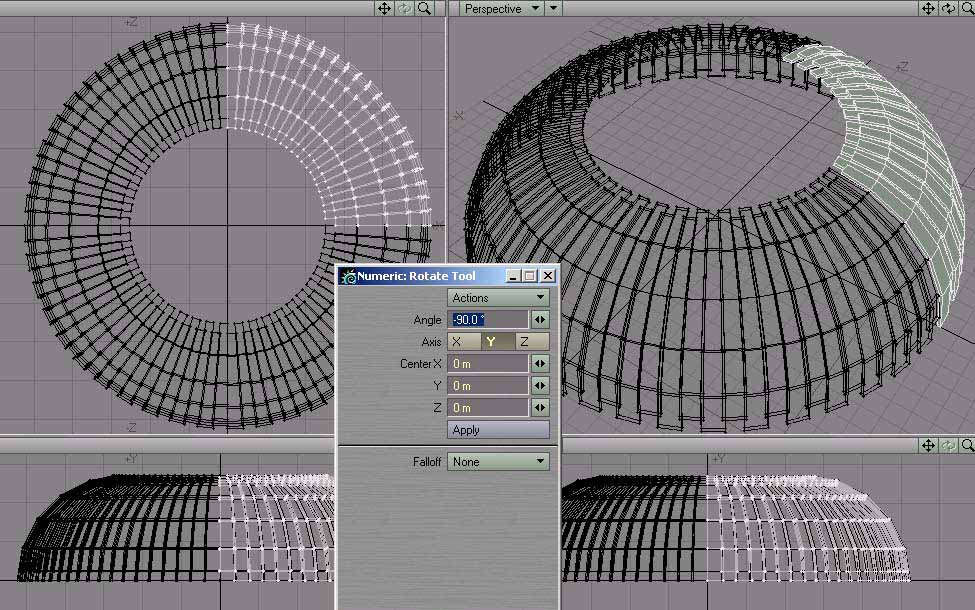This screenshot has width=975, height=610.
Task: Click the Center Z input field
Action: tap(488, 408)
